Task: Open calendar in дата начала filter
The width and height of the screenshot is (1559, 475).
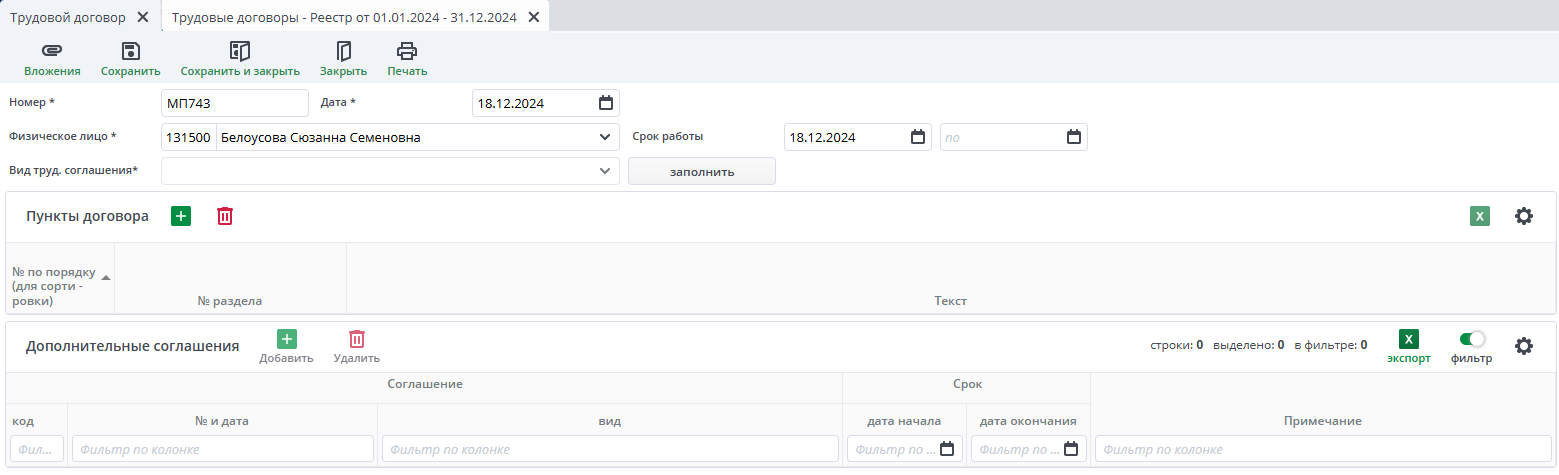Action: 947,449
